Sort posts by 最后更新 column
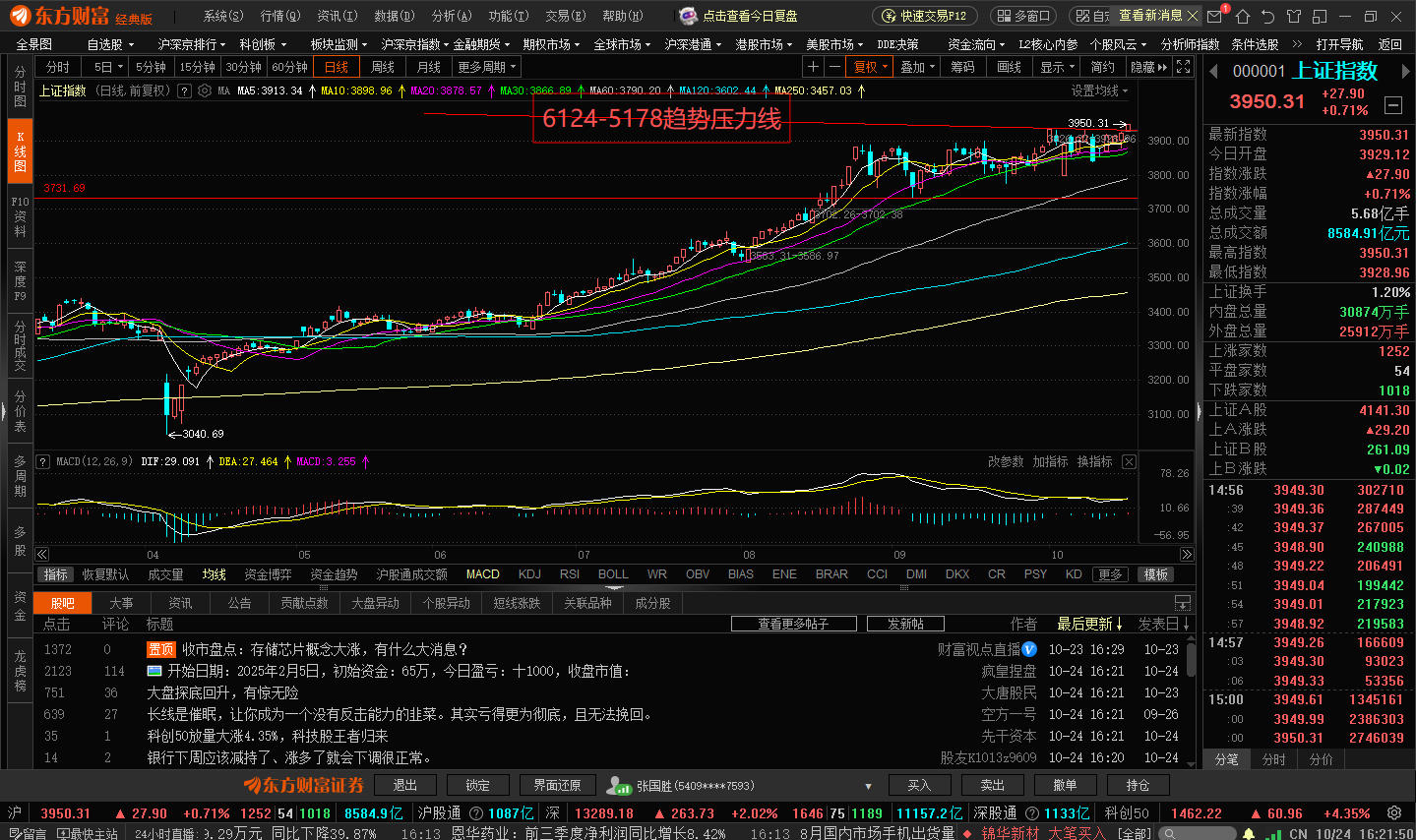The height and width of the screenshot is (840, 1416). point(1090,624)
